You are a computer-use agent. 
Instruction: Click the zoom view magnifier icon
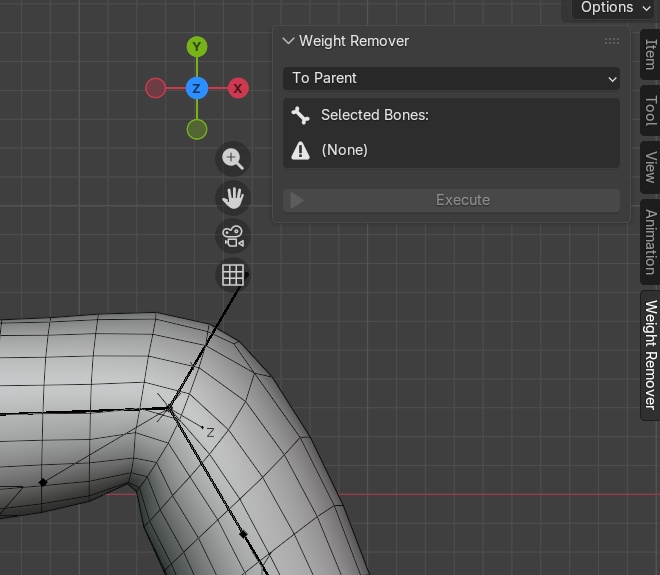[x=233, y=159]
